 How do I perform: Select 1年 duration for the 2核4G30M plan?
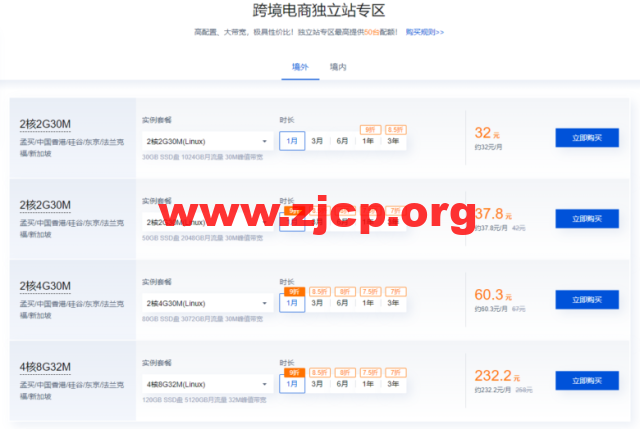[x=368, y=303]
